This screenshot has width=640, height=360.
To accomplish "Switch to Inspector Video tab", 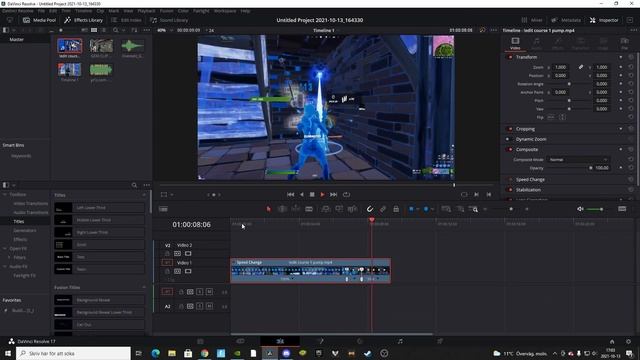I will [515, 43].
